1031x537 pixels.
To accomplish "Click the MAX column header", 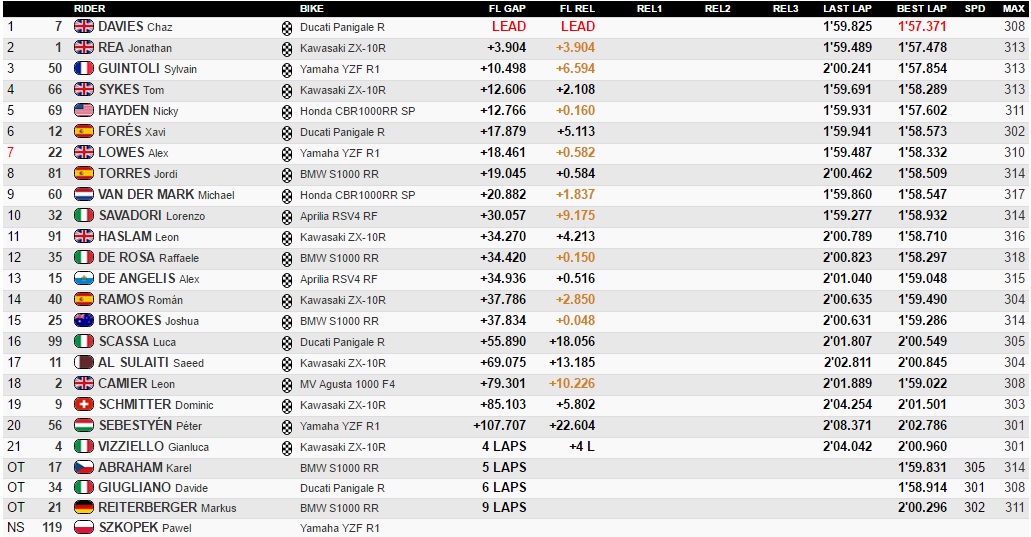I will (1013, 8).
